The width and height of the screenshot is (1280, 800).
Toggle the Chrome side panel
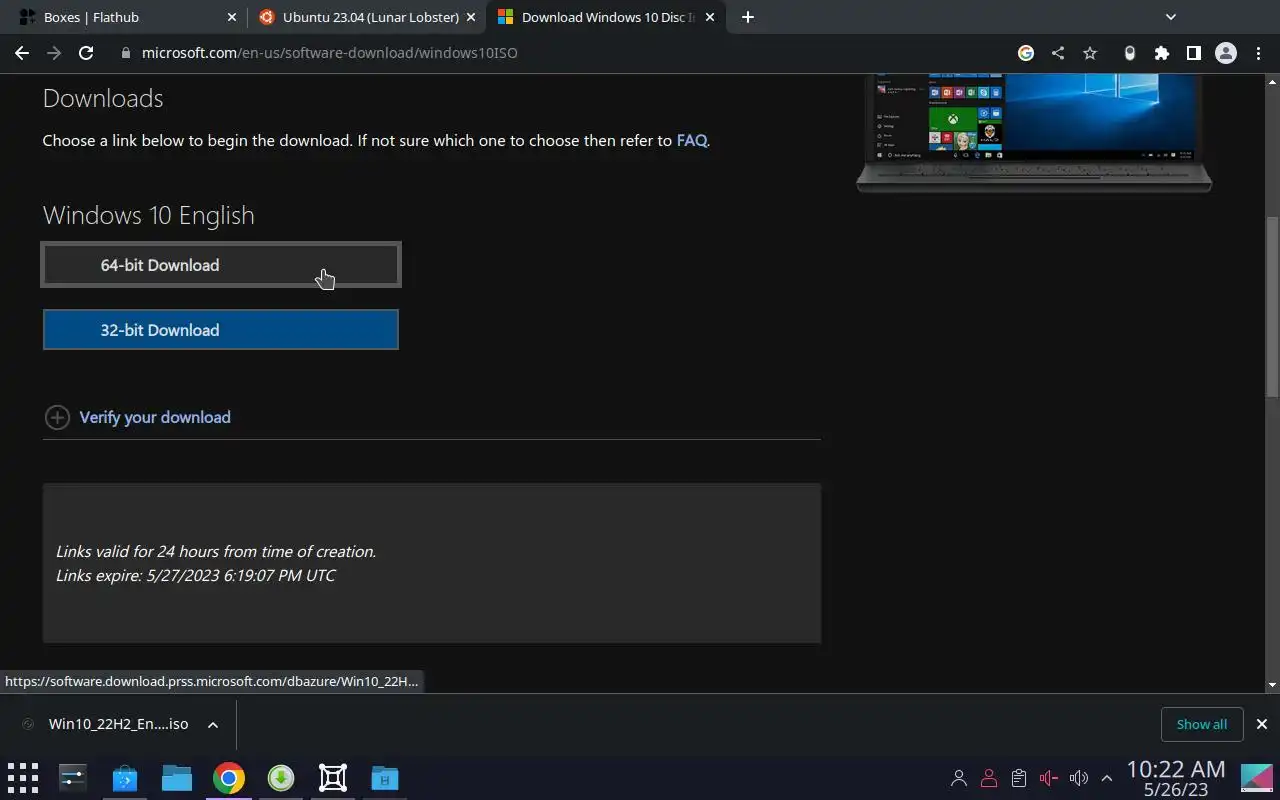pos(1193,53)
